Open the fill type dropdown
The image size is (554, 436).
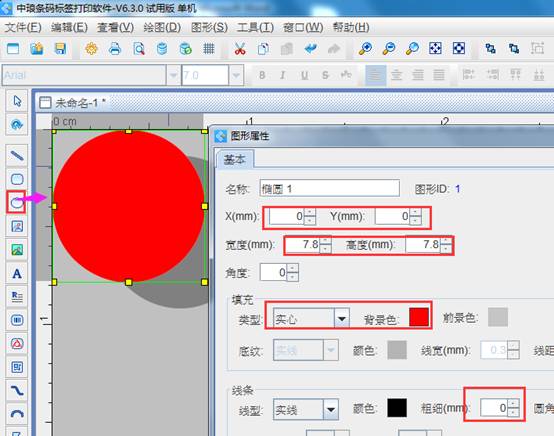tap(341, 319)
